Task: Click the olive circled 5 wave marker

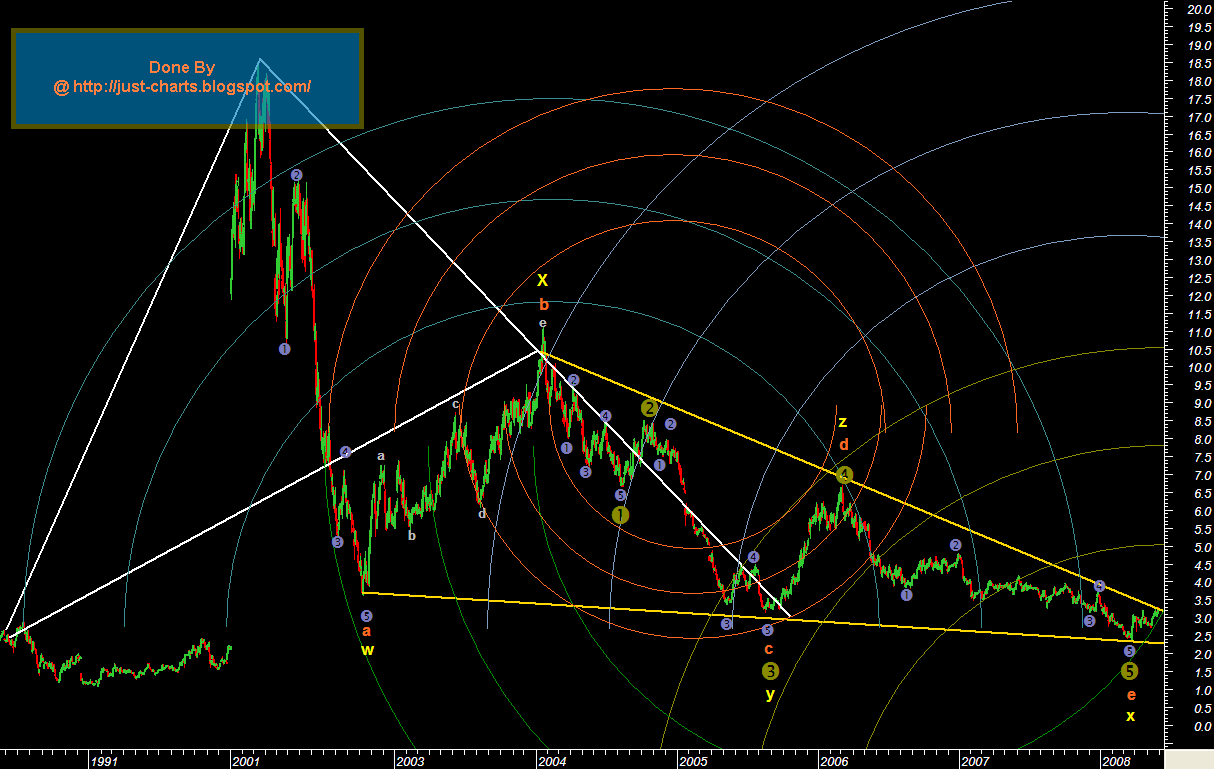Action: tap(1129, 671)
